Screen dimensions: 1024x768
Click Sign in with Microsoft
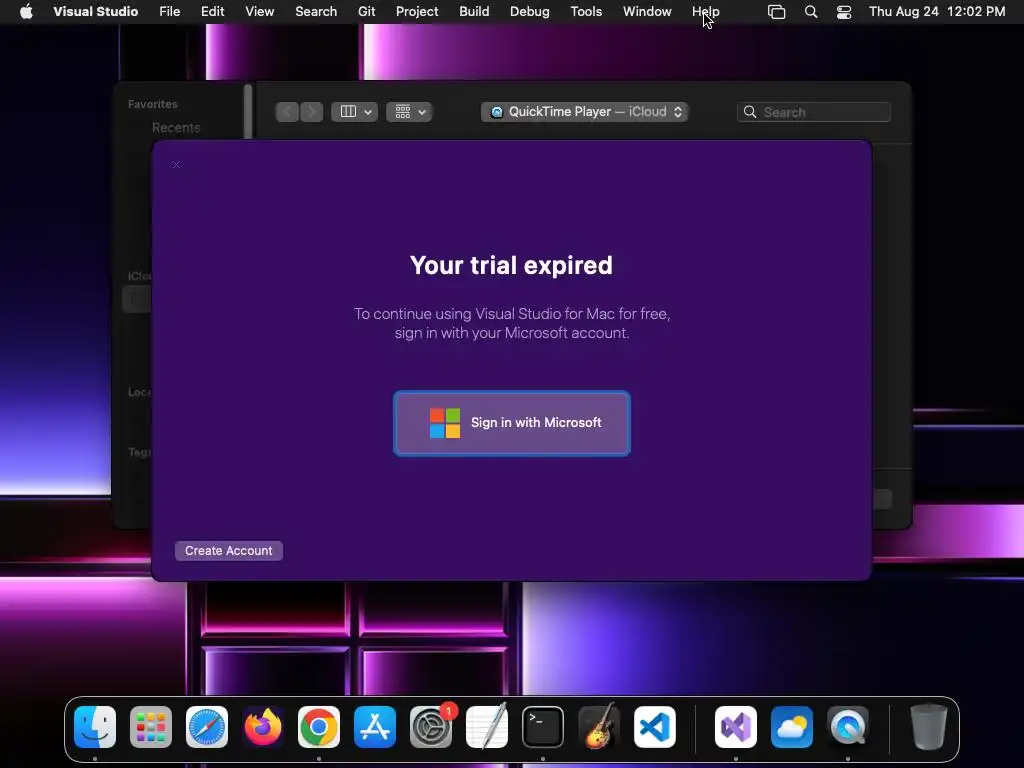click(x=512, y=423)
